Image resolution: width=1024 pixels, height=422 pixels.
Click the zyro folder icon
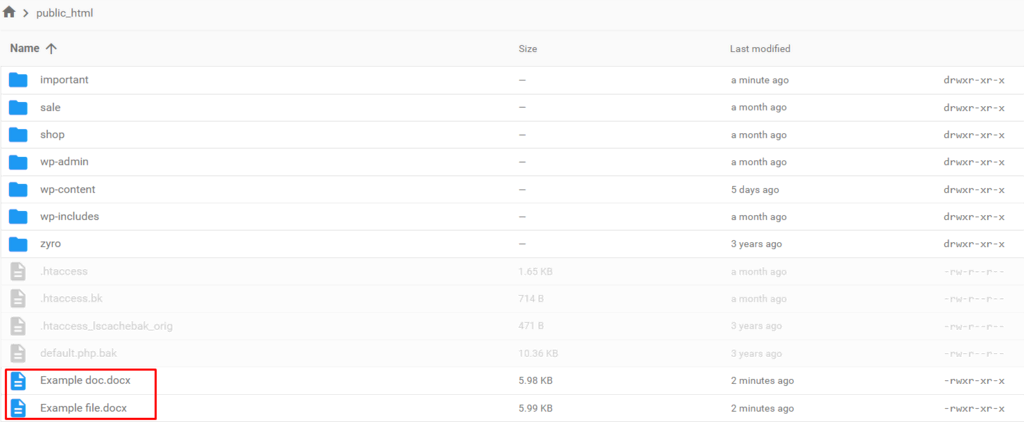point(18,243)
